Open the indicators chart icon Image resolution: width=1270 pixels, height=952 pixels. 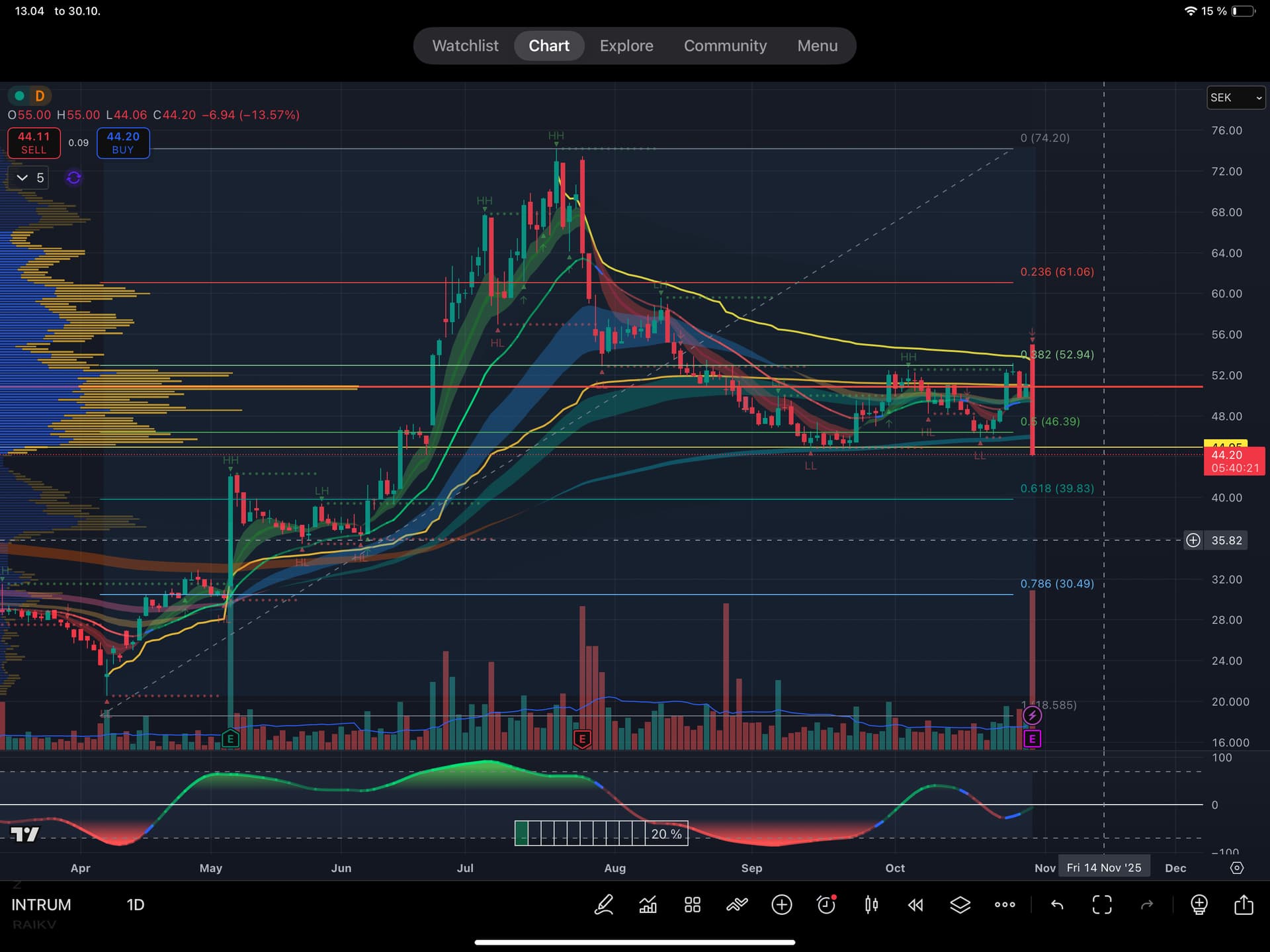pyautogui.click(x=648, y=904)
